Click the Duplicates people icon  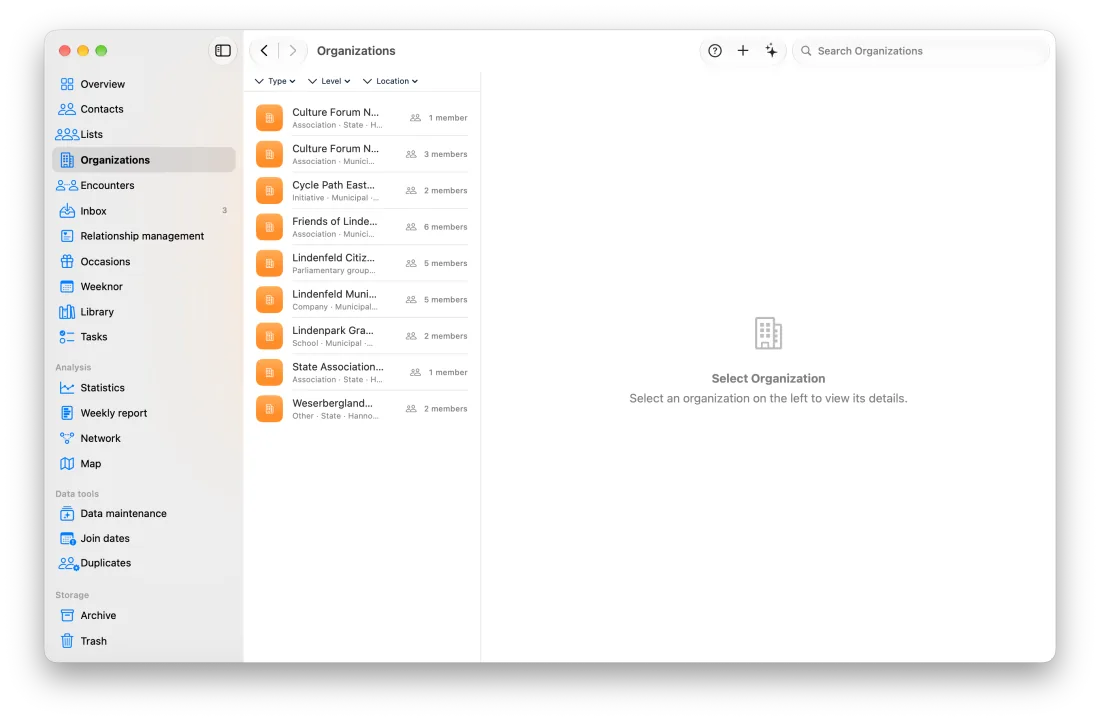click(x=68, y=563)
